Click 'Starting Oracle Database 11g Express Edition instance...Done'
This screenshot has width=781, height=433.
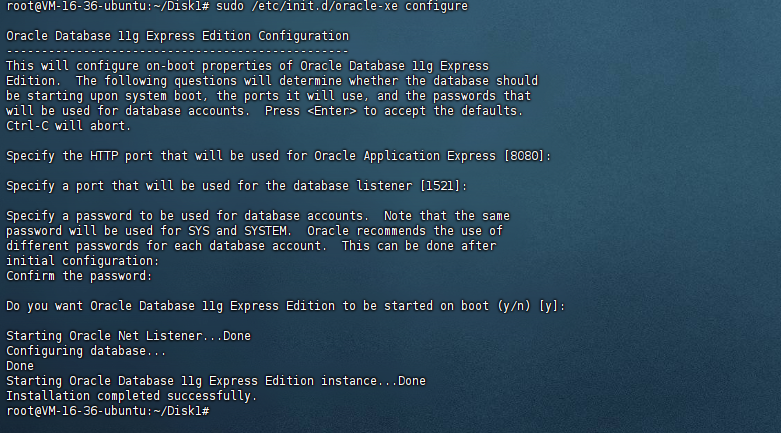(x=216, y=381)
